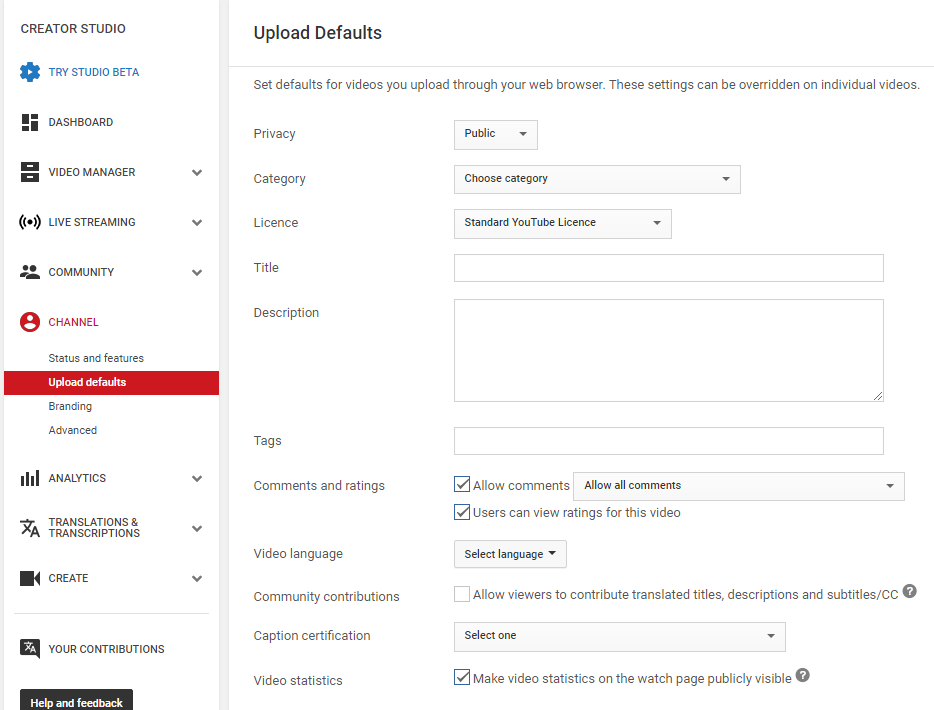Click the Dashboard grid icon
The height and width of the screenshot is (710, 934).
tap(30, 122)
